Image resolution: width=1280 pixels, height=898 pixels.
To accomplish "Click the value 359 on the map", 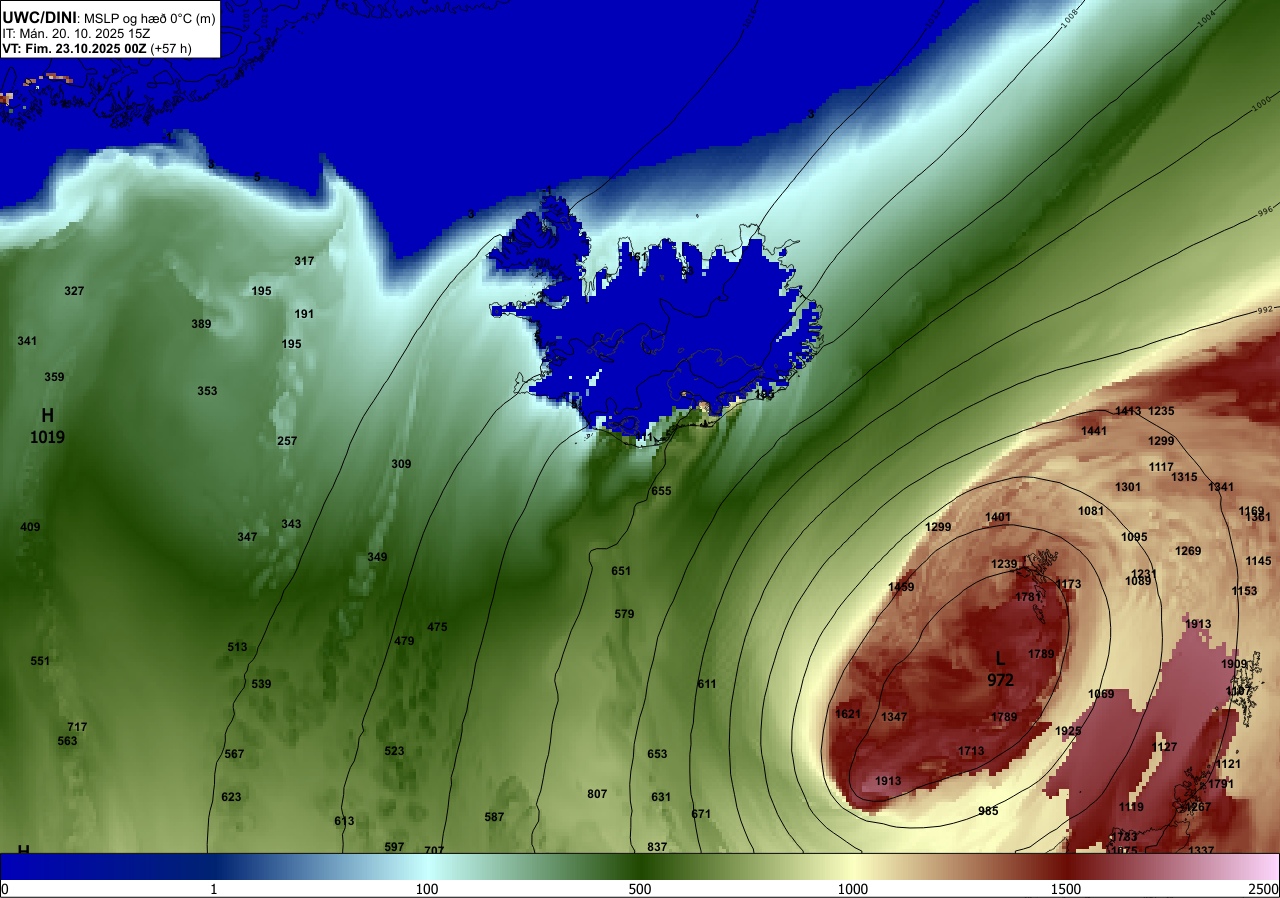I will 54,377.
